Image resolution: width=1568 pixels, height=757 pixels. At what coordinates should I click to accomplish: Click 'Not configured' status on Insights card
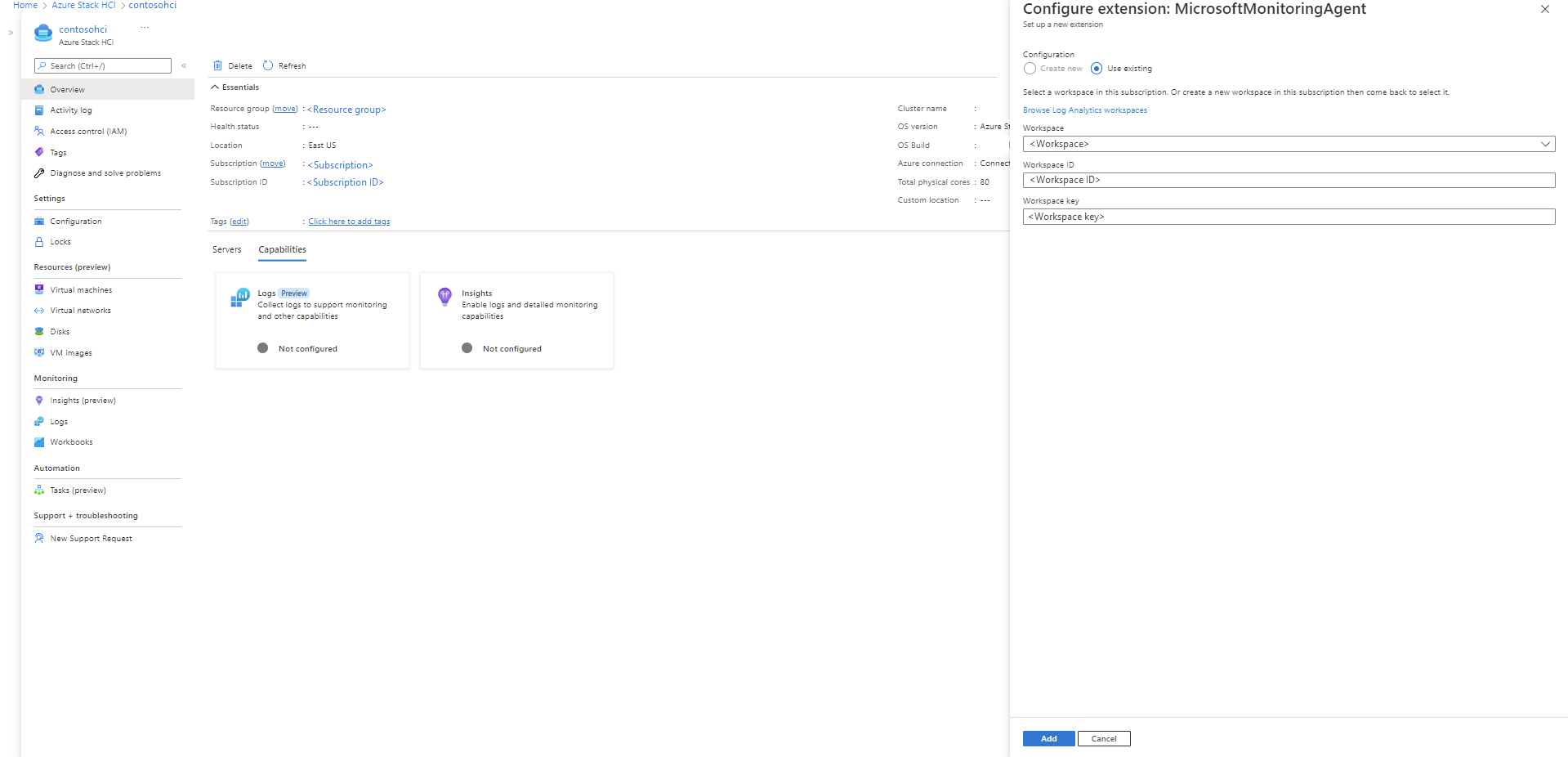click(x=511, y=349)
